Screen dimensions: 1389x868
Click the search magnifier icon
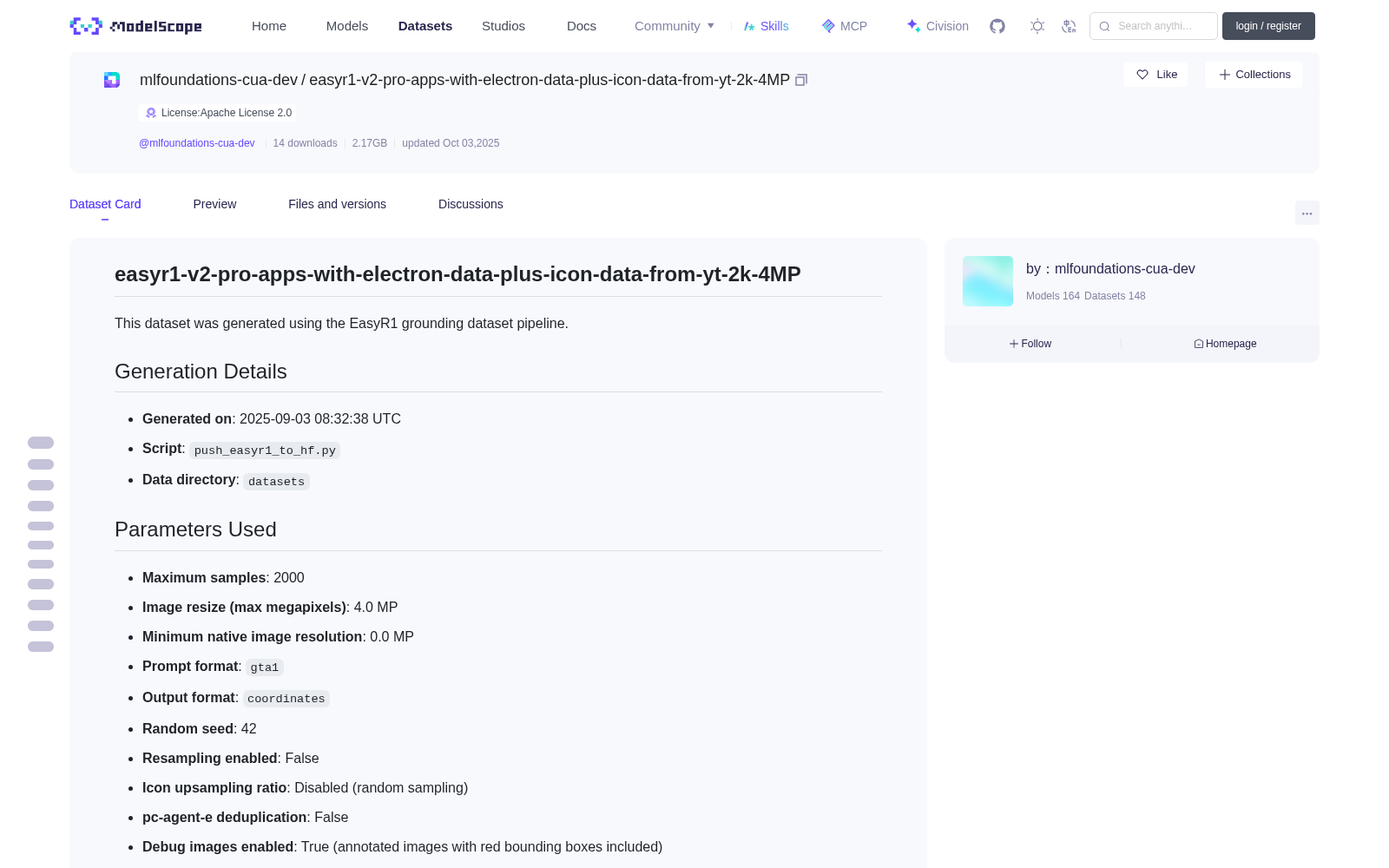click(x=1104, y=26)
